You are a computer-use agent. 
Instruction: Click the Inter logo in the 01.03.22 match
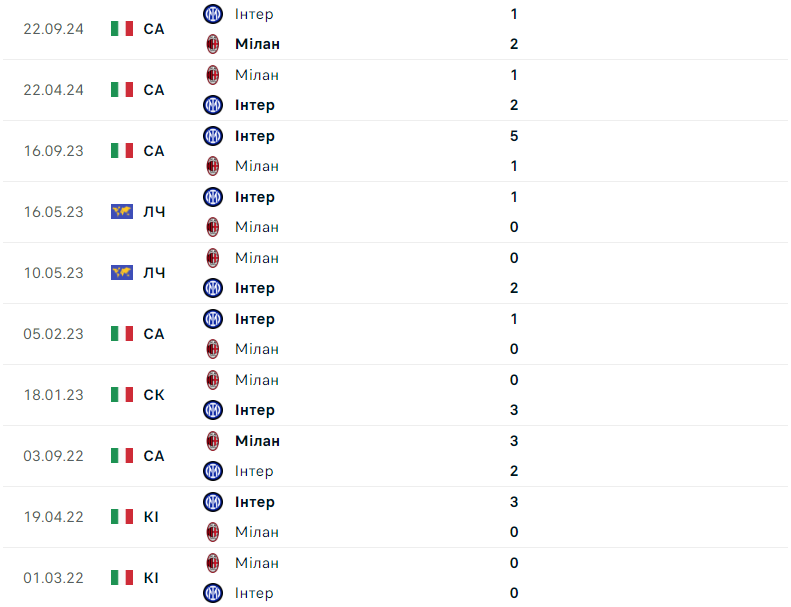click(212, 593)
